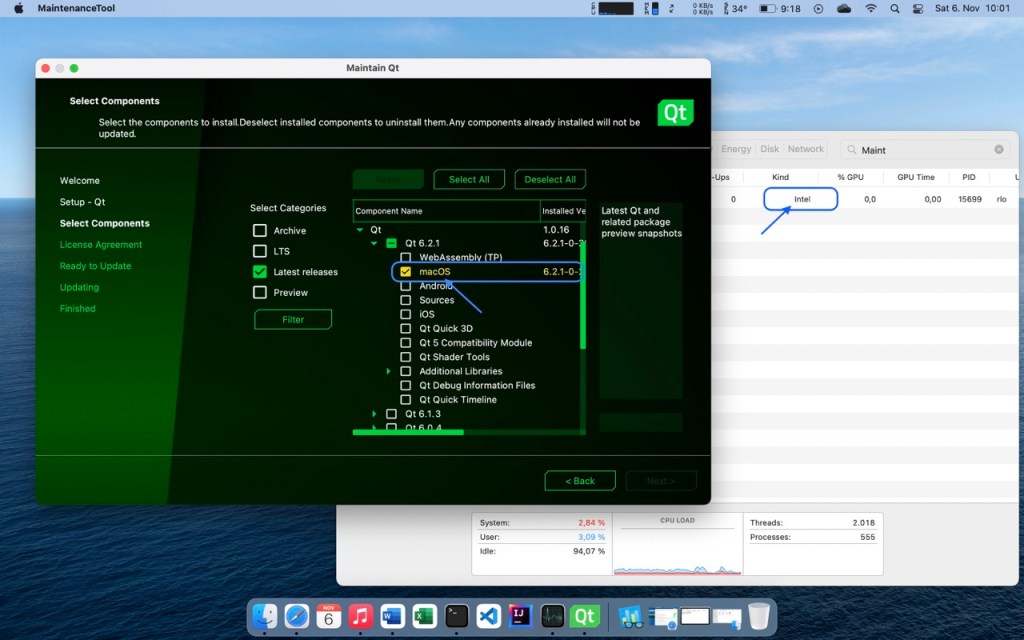Open the Qt MaintenanceTool from the Dock
The image size is (1024, 640).
584,616
